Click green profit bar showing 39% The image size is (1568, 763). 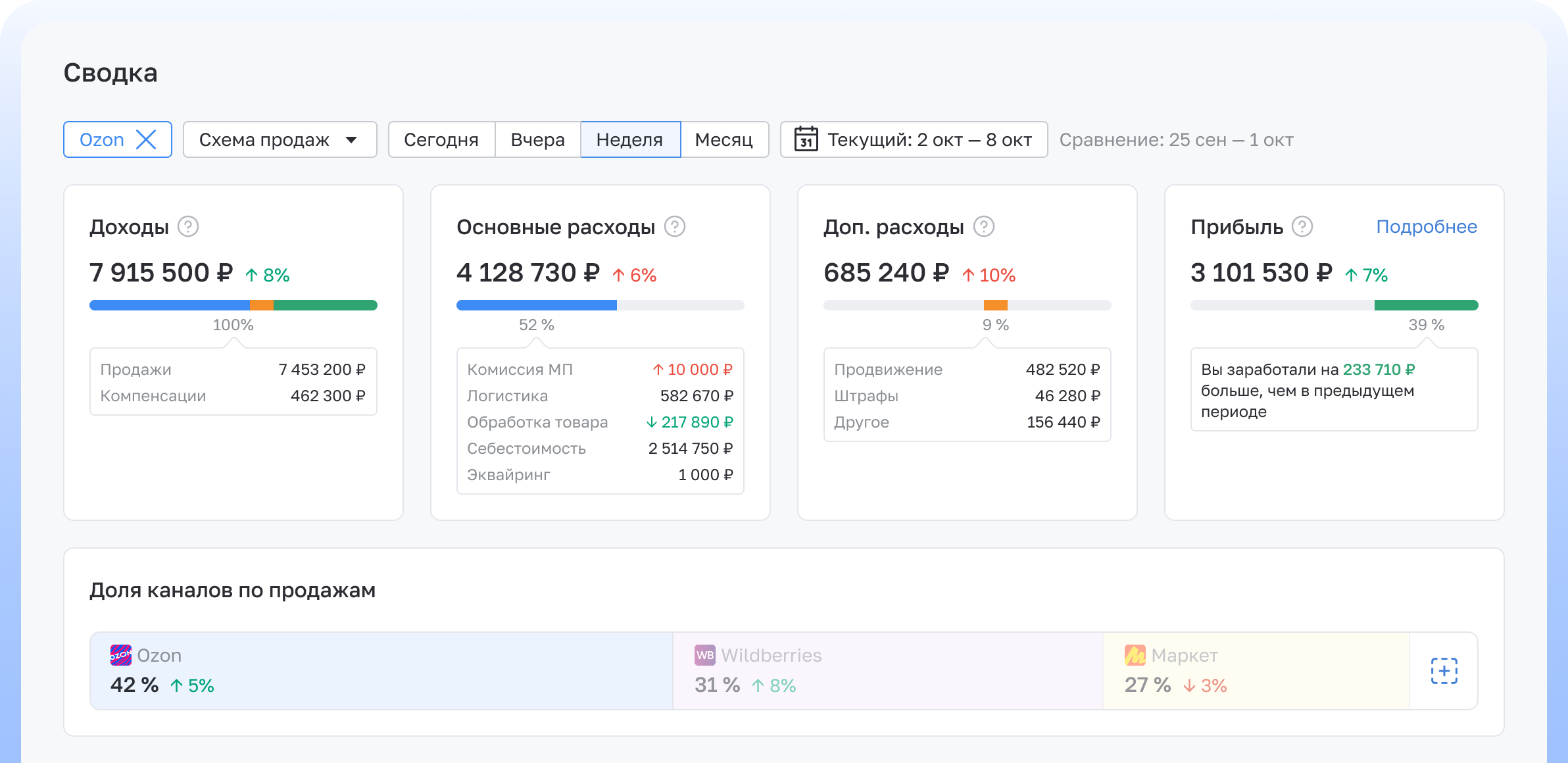pos(1426,305)
